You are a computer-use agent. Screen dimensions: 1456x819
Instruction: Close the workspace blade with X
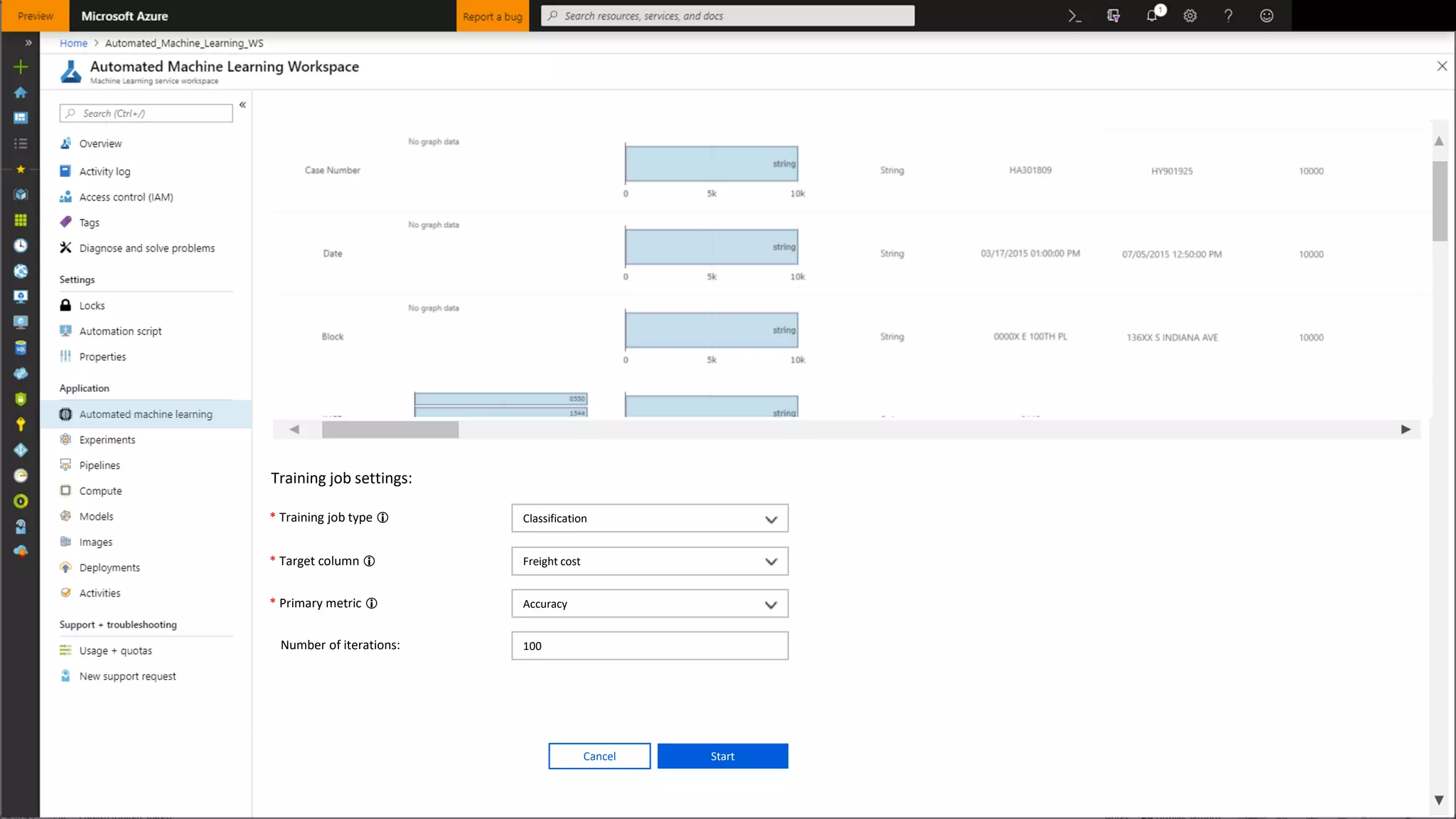[1442, 66]
